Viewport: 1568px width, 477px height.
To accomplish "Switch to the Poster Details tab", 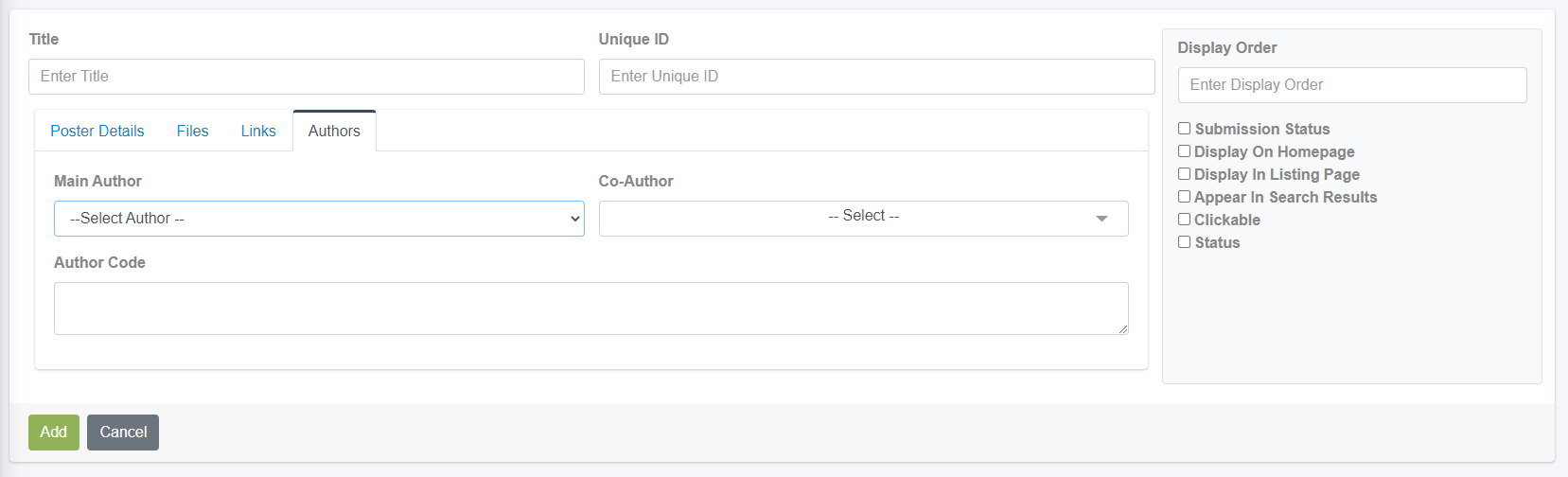I will 97,131.
